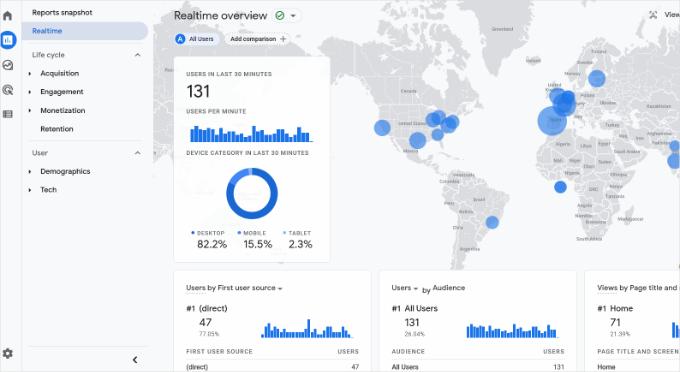Click the users per minute bar chart
This screenshot has height=372, width=680.
(252, 134)
